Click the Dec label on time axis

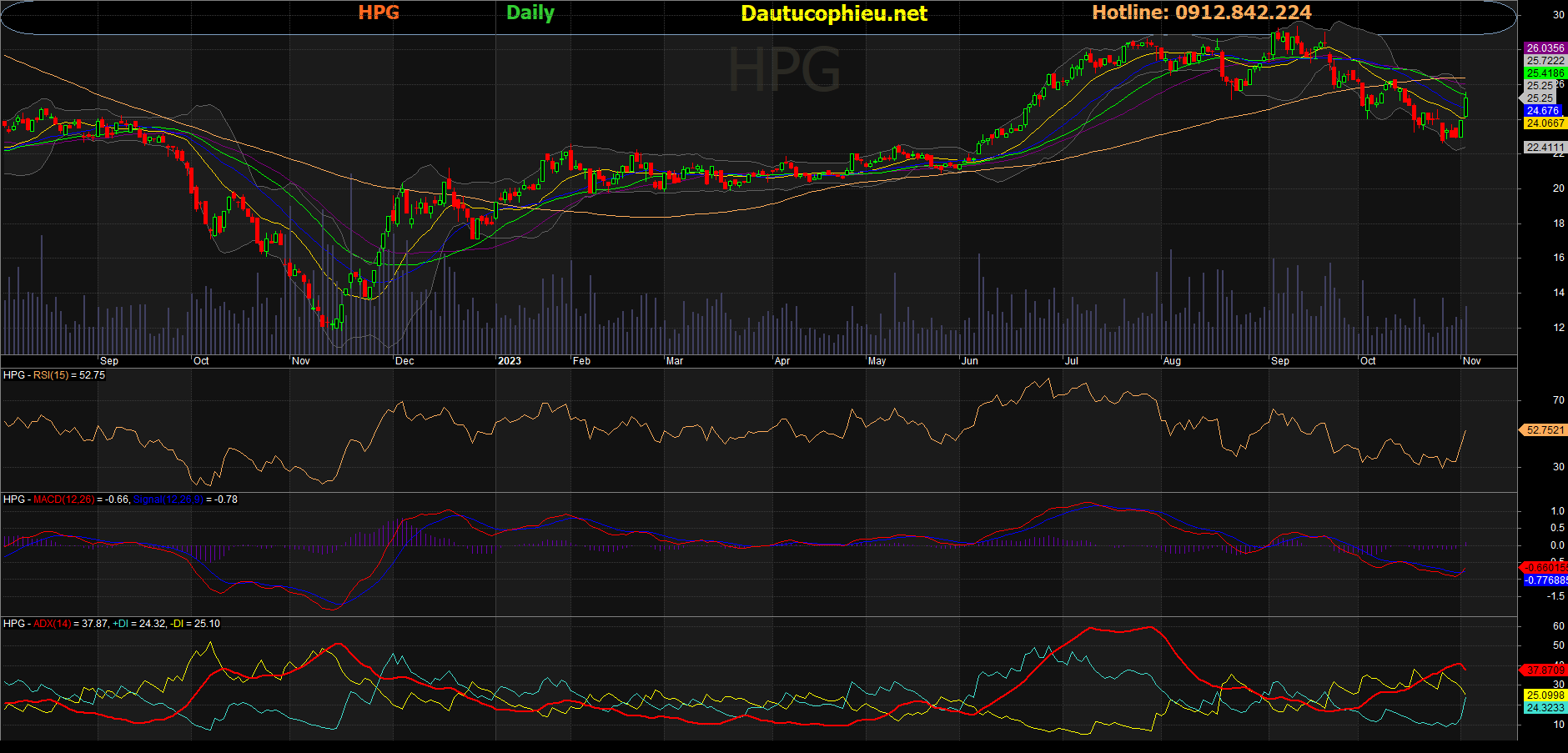tap(405, 361)
